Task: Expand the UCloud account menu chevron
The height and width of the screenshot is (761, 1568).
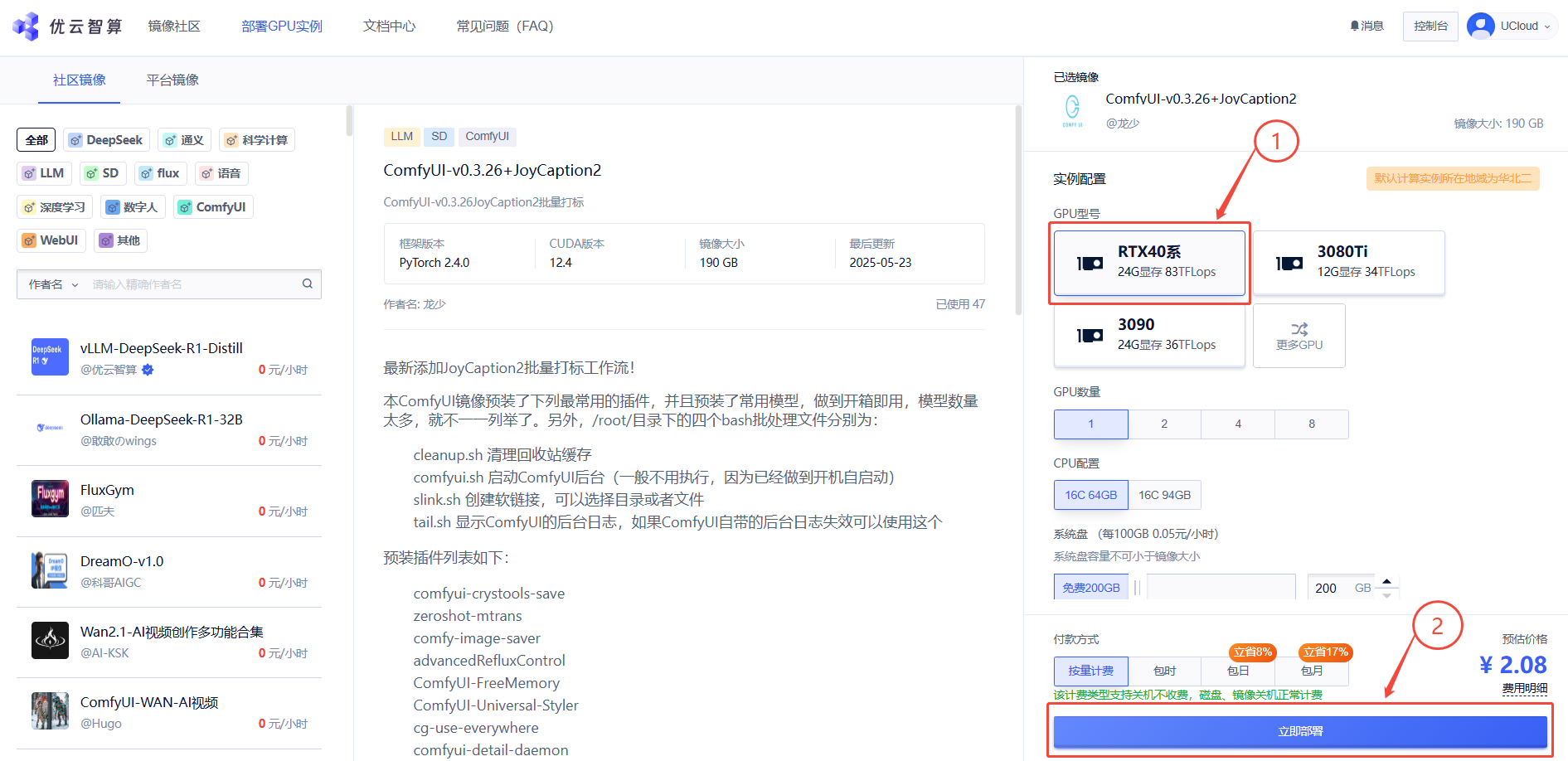Action: click(1547, 27)
